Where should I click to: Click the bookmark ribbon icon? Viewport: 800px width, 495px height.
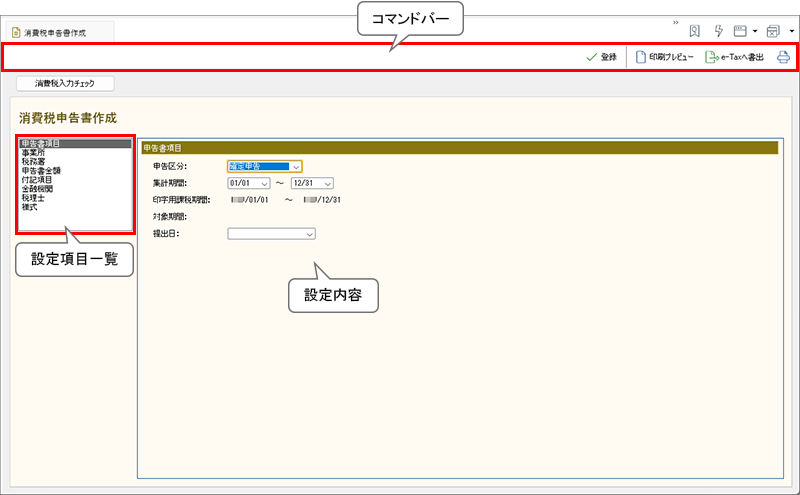click(x=694, y=32)
